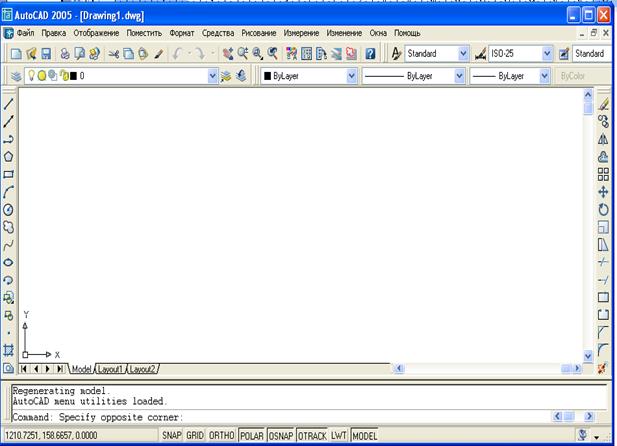Select the Arc tool
Screen dimensions: 617x446
pos(8,192)
